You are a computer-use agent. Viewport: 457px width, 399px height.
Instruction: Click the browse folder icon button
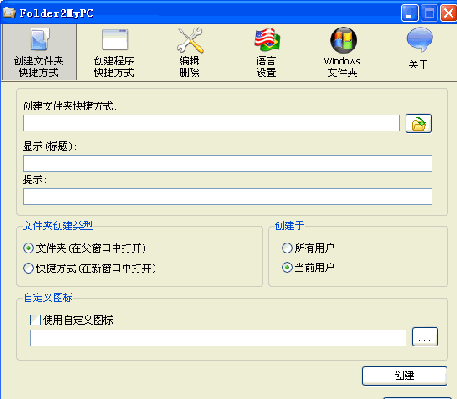(419, 124)
